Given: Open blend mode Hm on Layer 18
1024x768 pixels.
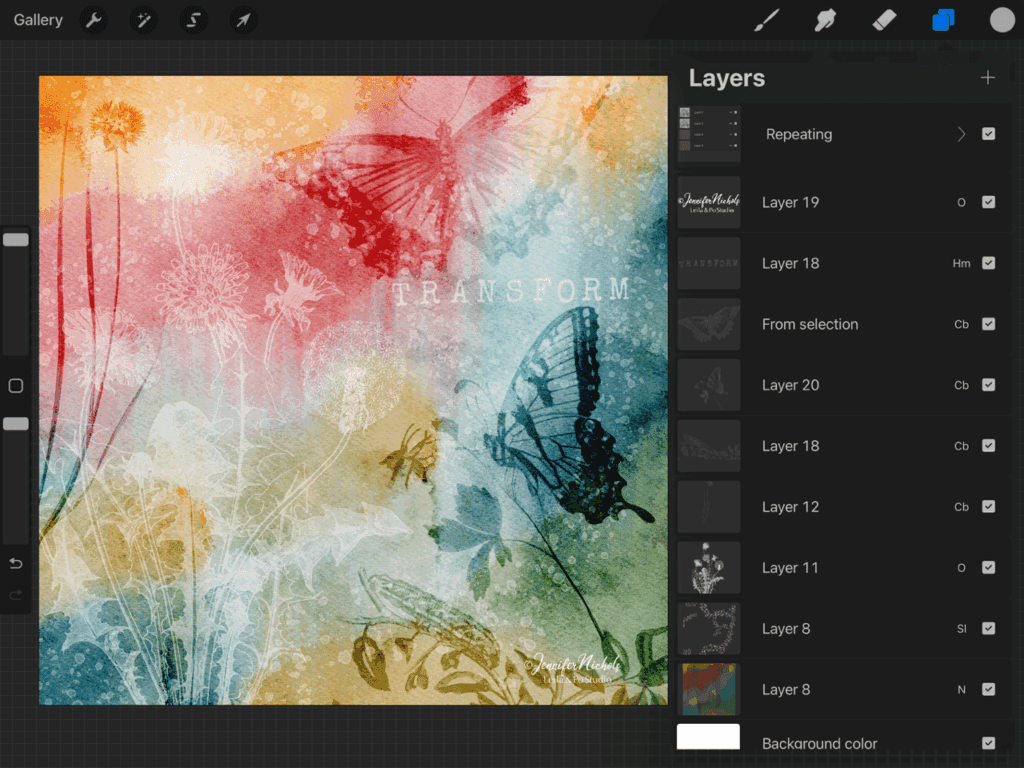Looking at the screenshot, I should click(961, 263).
